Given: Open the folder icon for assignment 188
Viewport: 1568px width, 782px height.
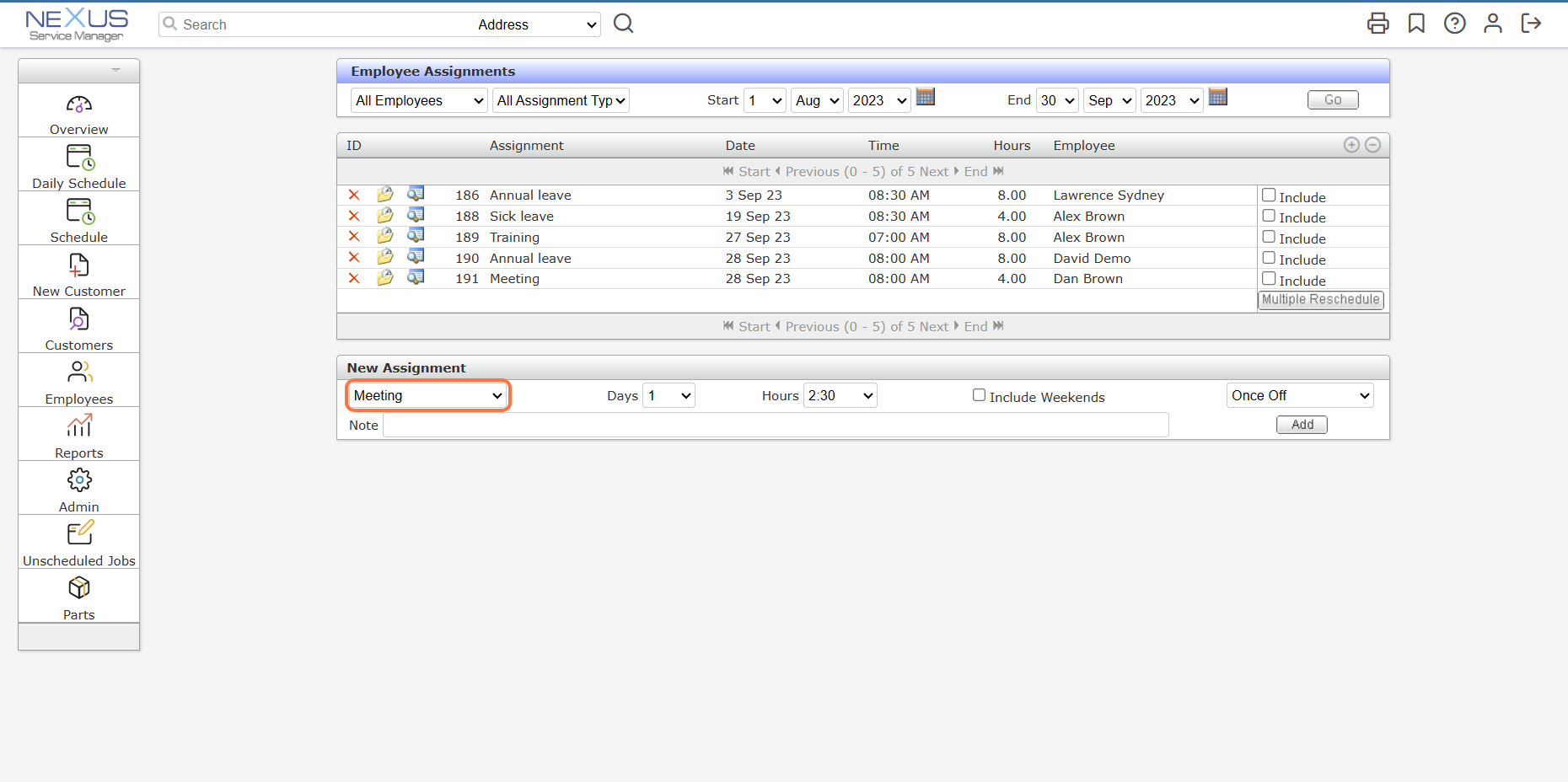Looking at the screenshot, I should [385, 216].
